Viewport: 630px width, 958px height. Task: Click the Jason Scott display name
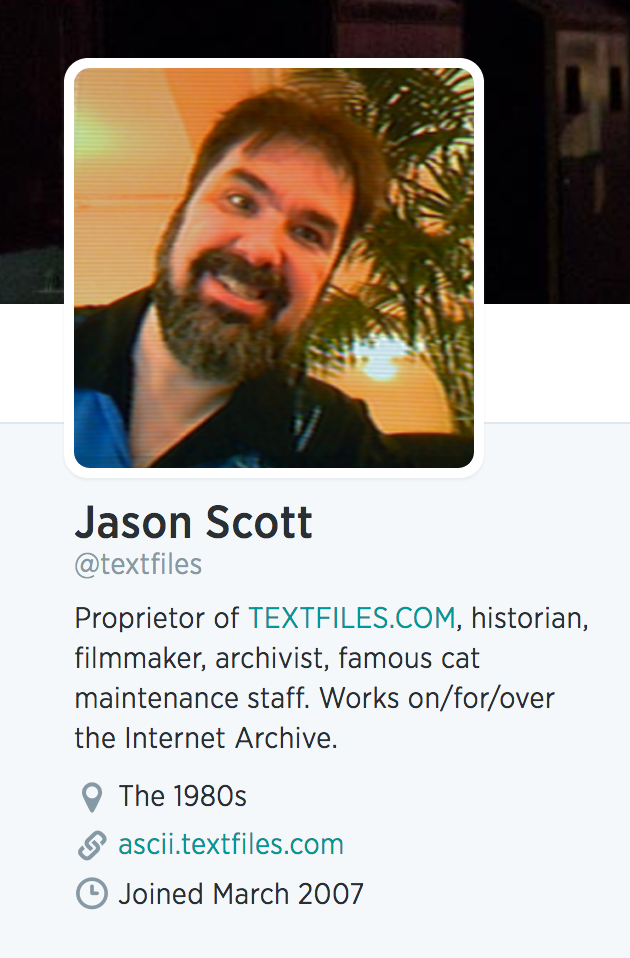pyautogui.click(x=194, y=523)
